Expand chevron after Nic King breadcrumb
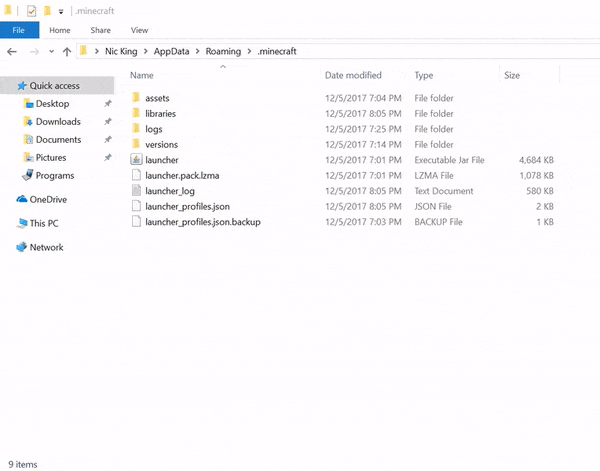Screen dimensions: 600x471 click(146, 51)
